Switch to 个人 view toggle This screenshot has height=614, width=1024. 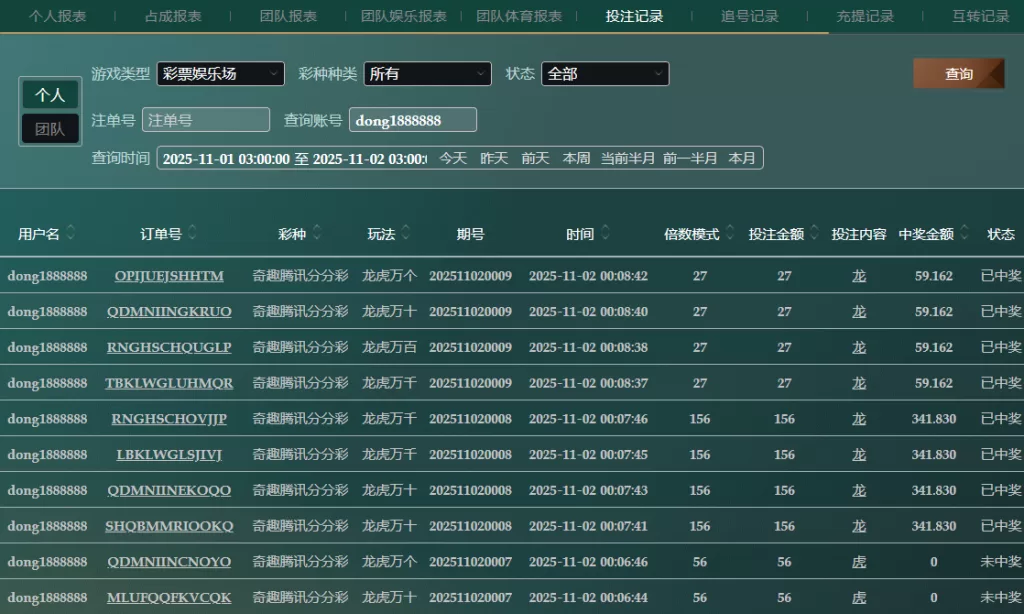(50, 95)
